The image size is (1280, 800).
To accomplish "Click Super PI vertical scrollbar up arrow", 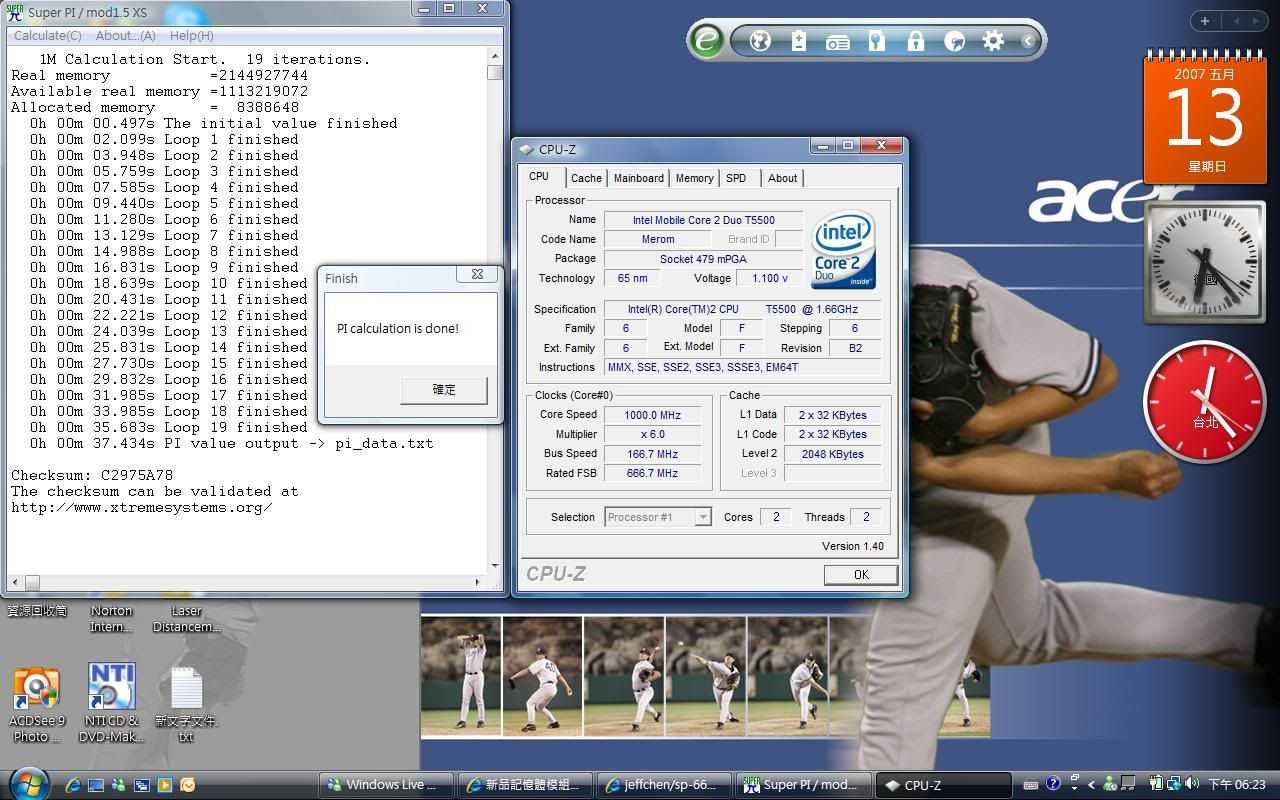I will pyautogui.click(x=495, y=58).
